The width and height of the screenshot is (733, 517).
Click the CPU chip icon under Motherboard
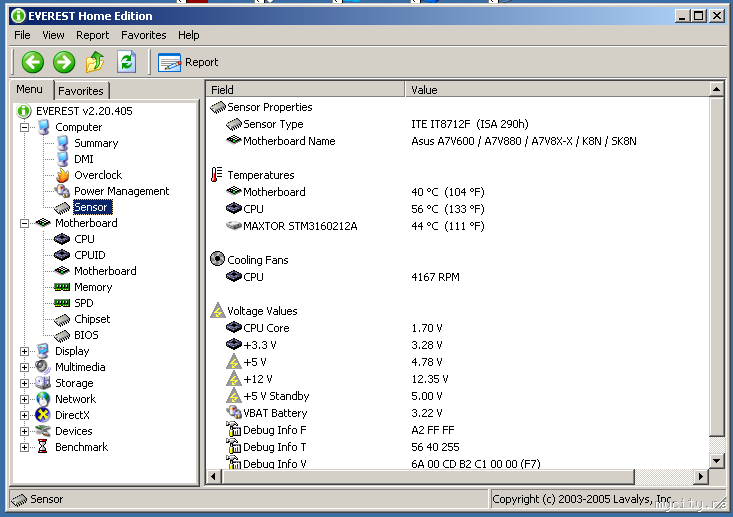click(62, 239)
